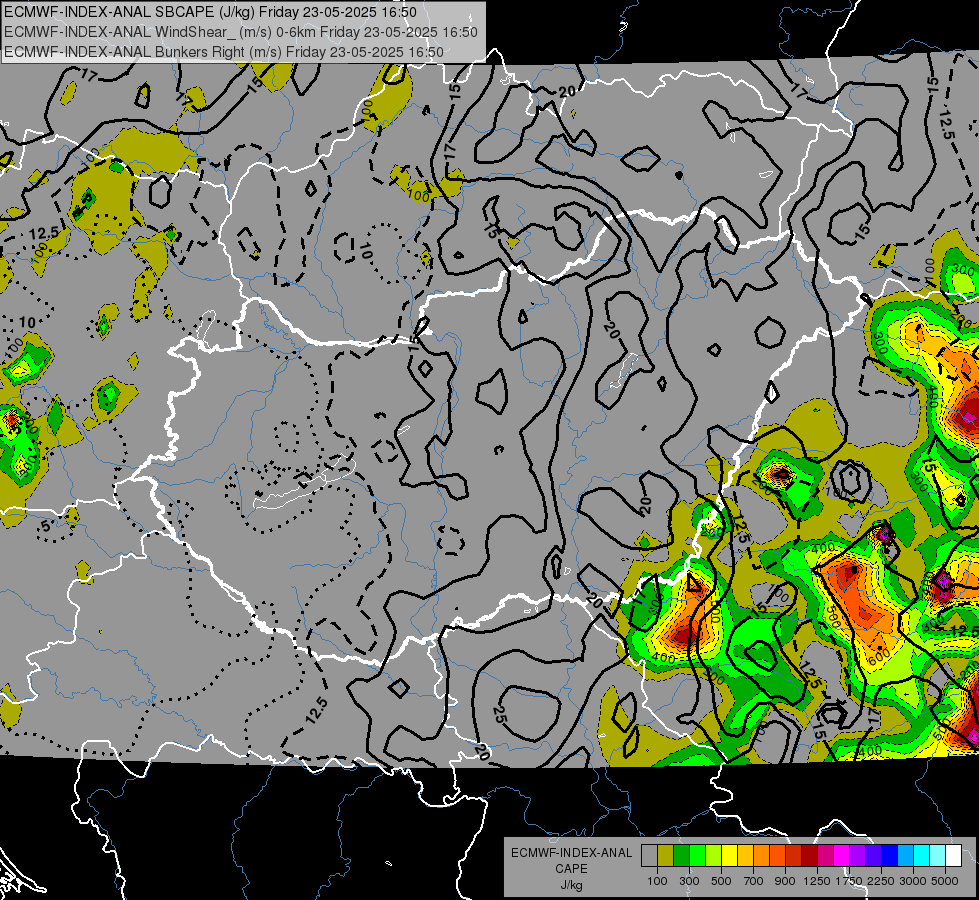The height and width of the screenshot is (900, 979).
Task: Select the bright magenta legend swatch
Action: tap(842, 856)
